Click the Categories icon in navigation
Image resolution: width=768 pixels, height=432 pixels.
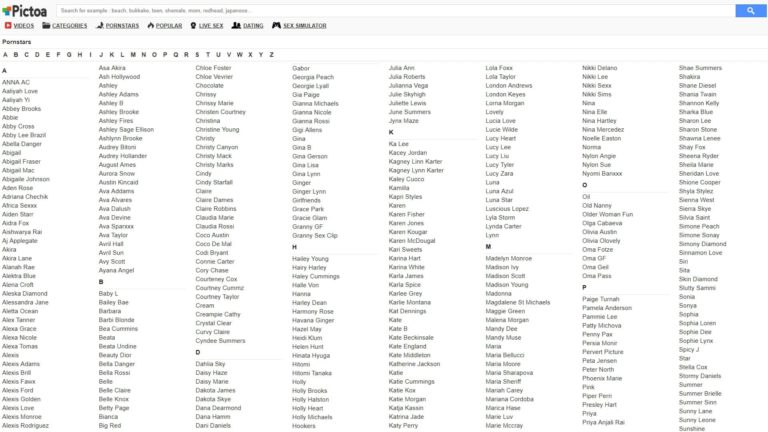coord(46,25)
